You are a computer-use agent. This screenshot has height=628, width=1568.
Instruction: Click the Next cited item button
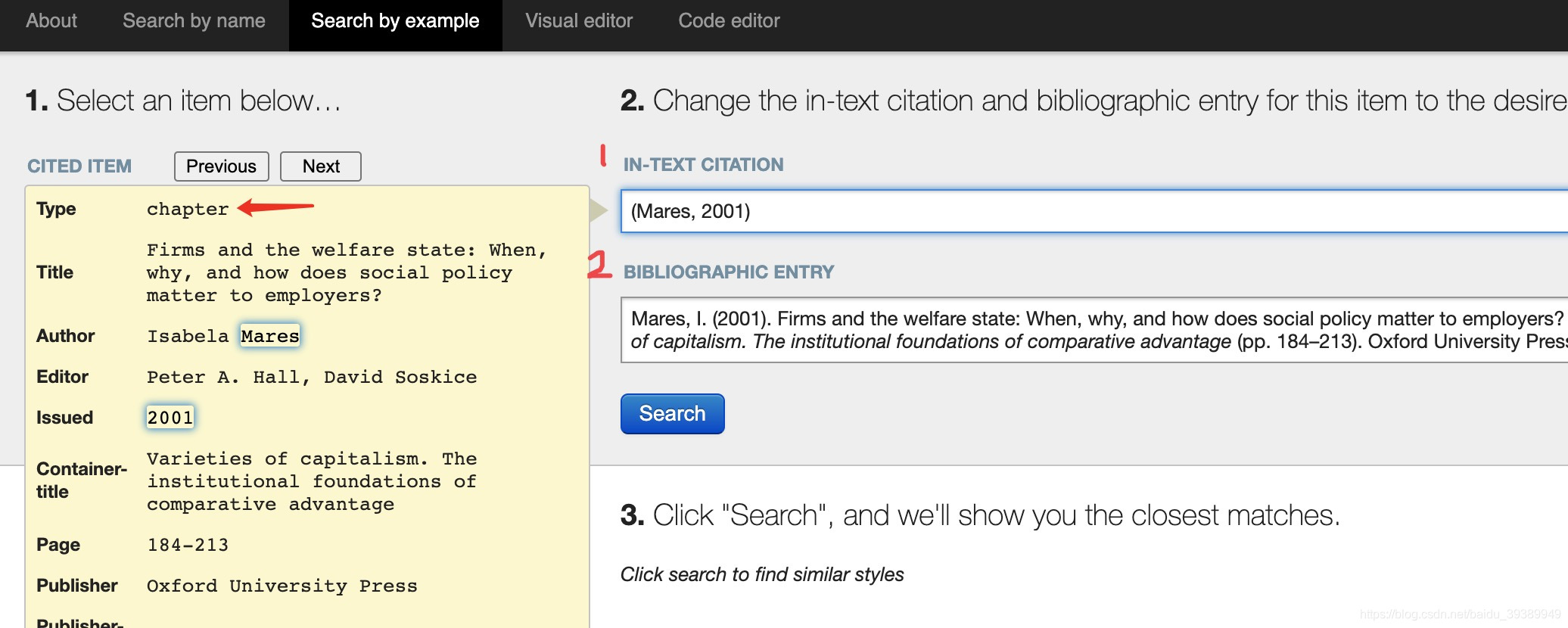click(x=321, y=166)
